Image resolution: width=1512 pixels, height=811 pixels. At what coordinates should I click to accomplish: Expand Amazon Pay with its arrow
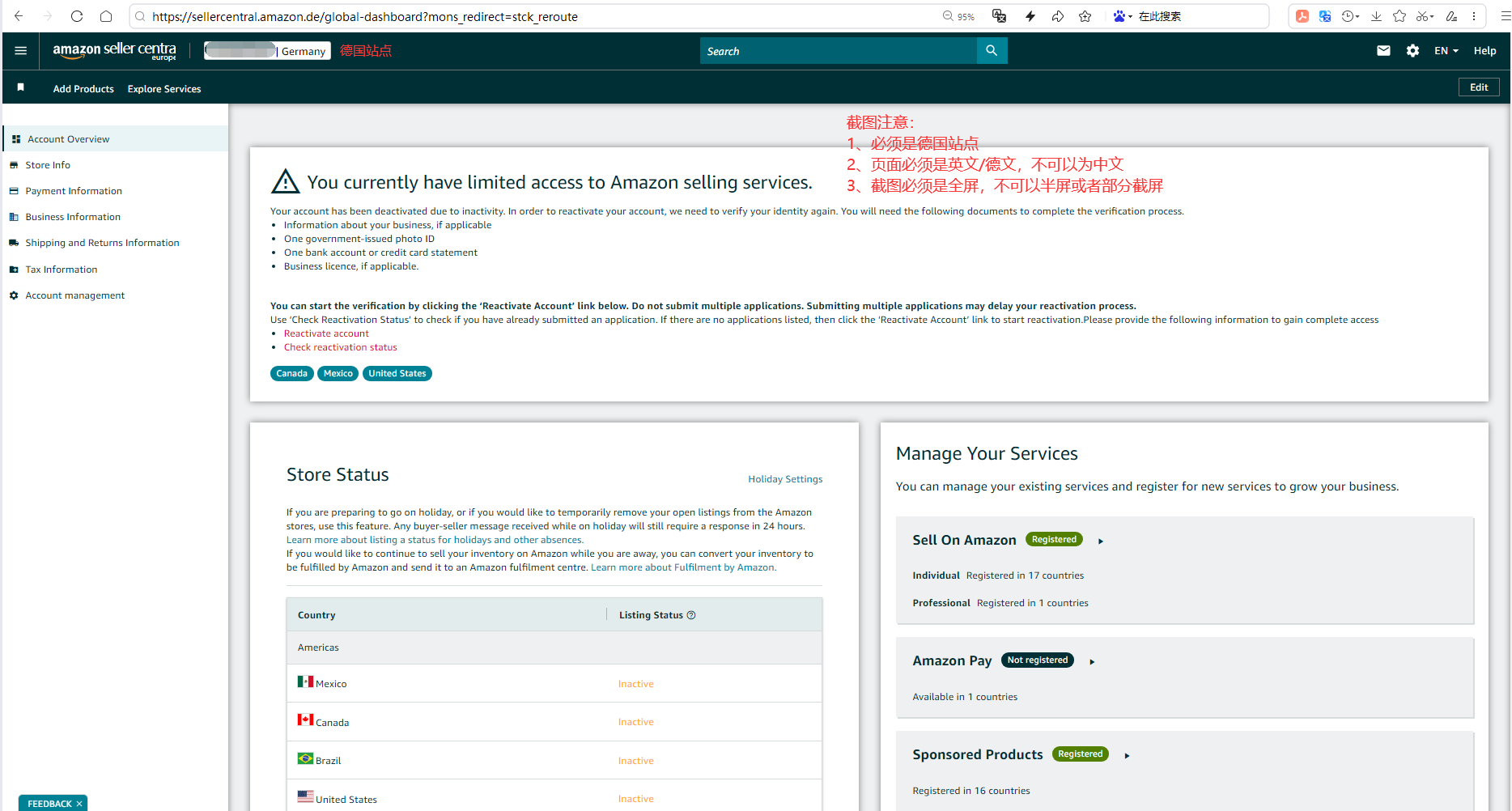click(1092, 661)
